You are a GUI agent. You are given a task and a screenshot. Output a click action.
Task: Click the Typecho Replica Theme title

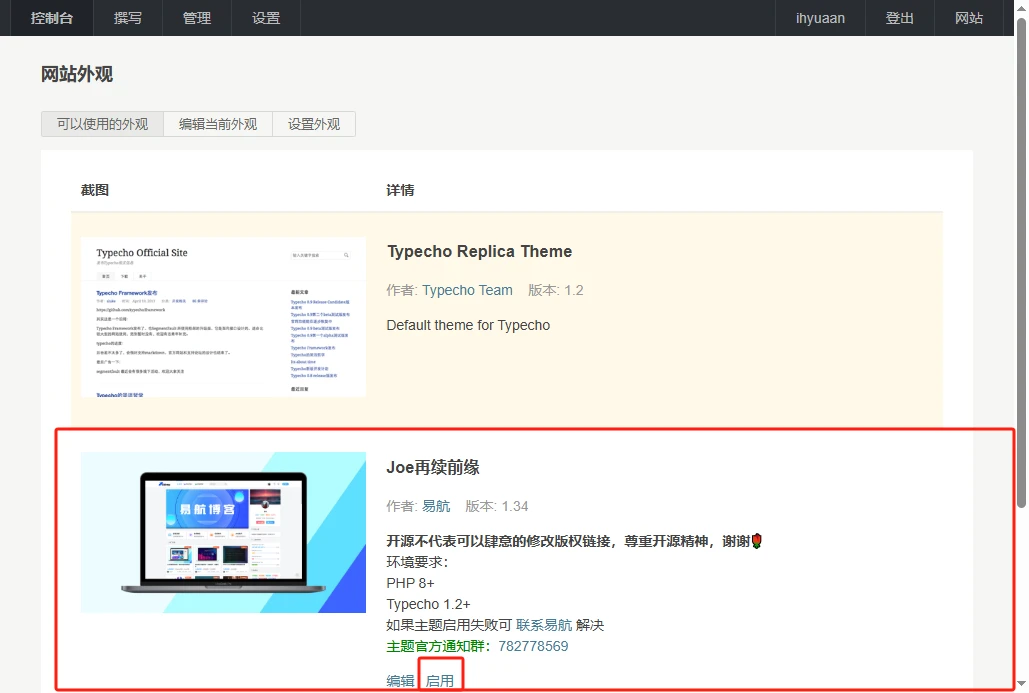(x=479, y=251)
